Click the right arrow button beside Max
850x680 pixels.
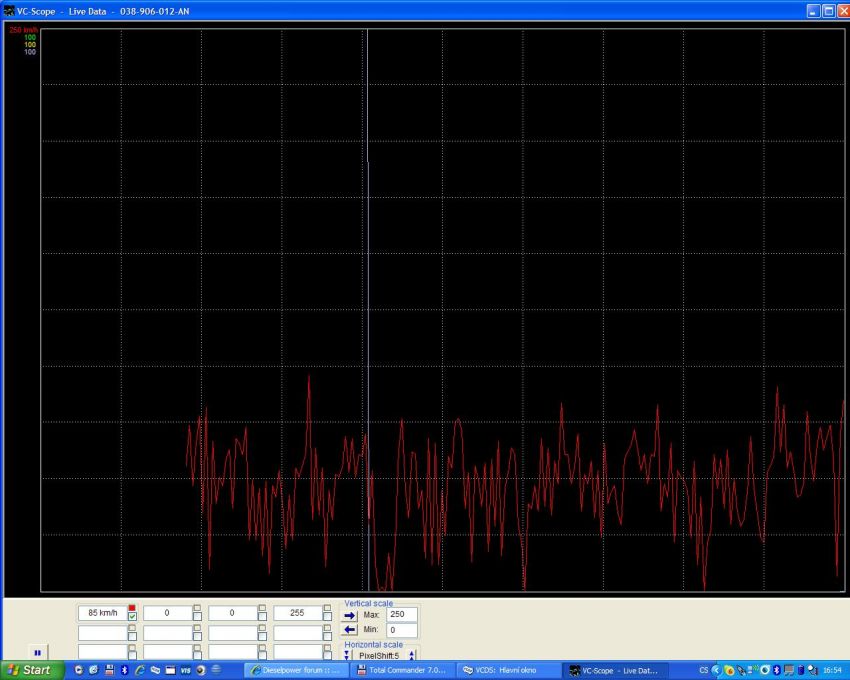click(x=350, y=615)
